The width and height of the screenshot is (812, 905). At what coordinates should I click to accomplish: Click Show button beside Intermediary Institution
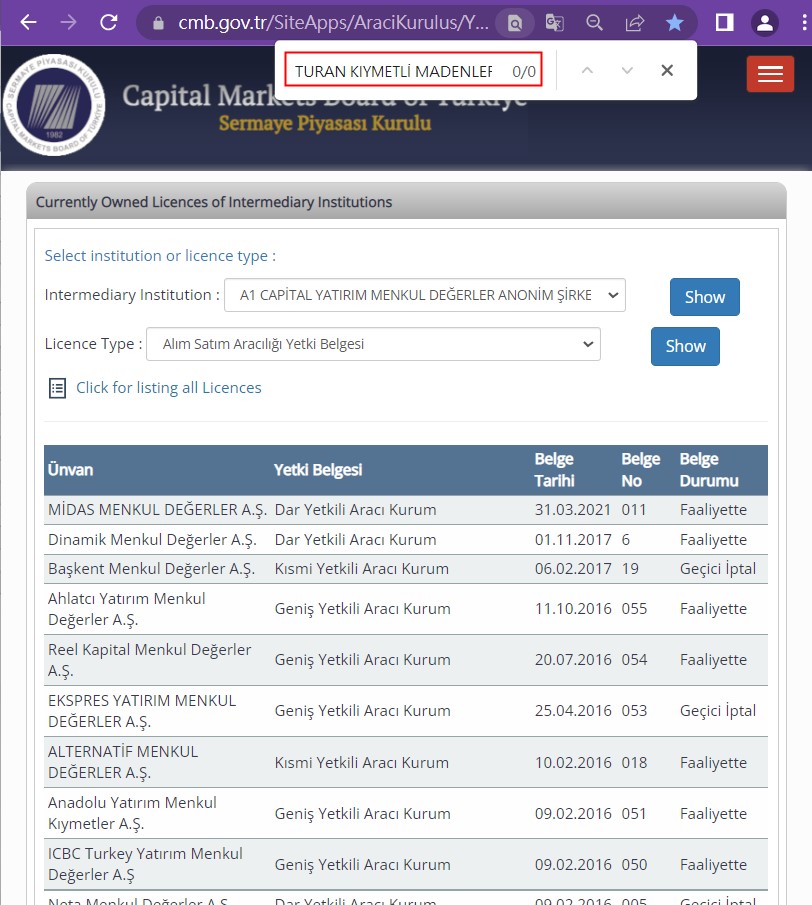(704, 297)
